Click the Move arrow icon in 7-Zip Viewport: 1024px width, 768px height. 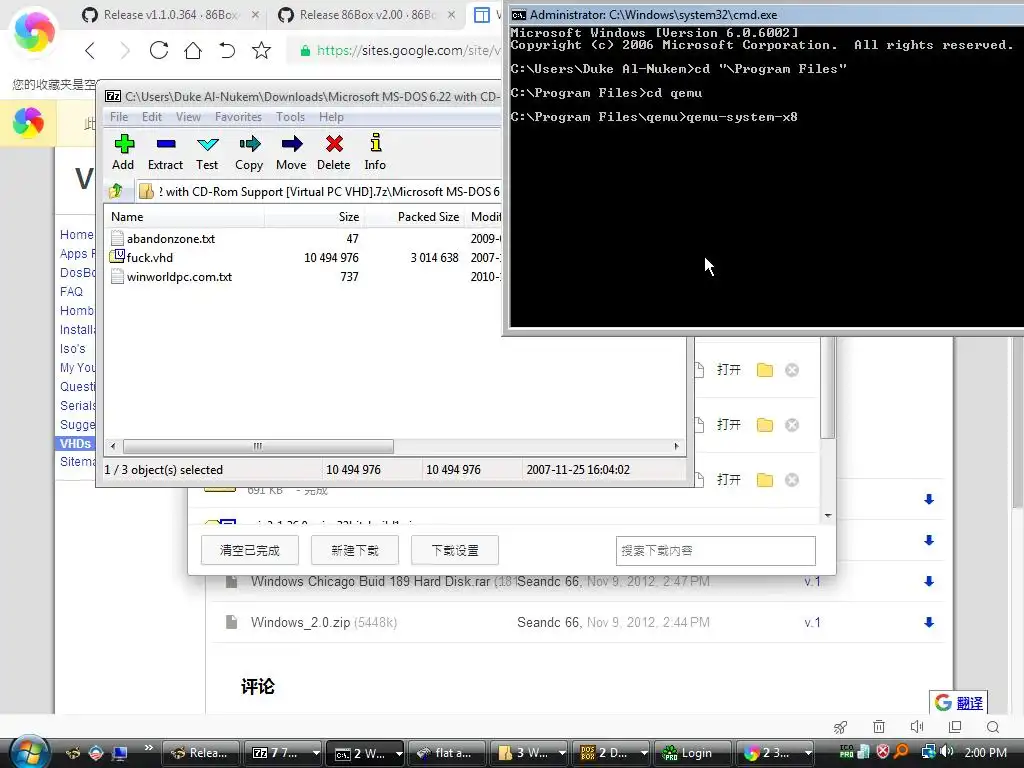coord(291,152)
